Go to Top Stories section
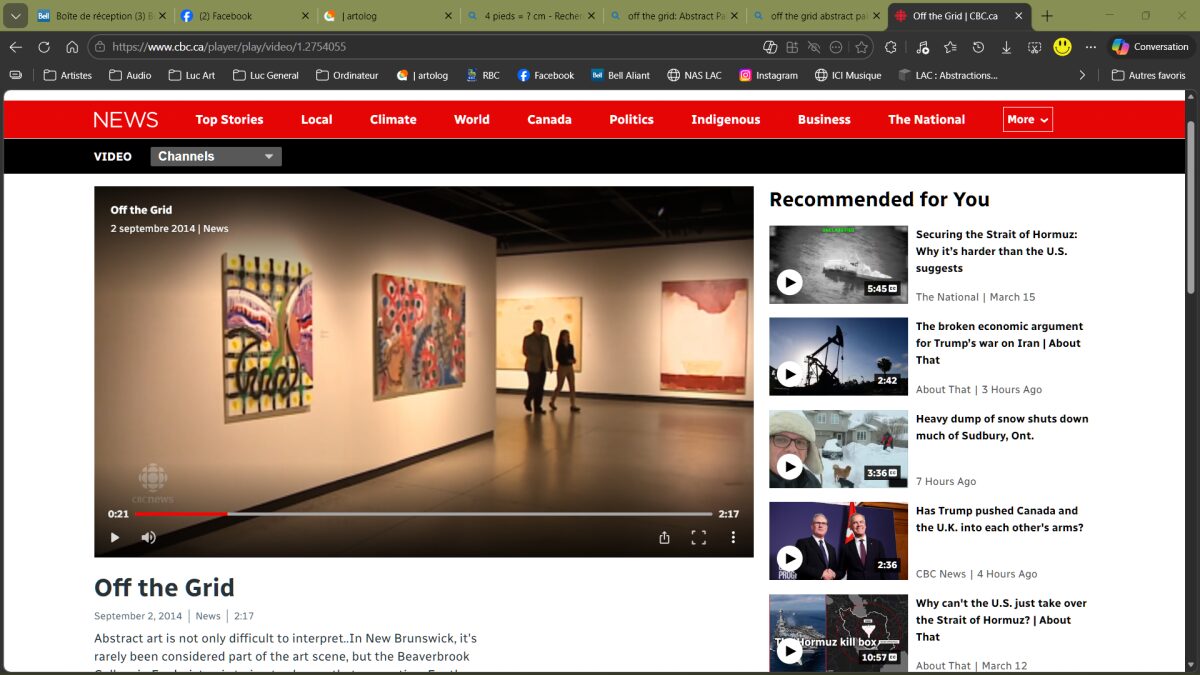The image size is (1200, 675). coord(229,119)
